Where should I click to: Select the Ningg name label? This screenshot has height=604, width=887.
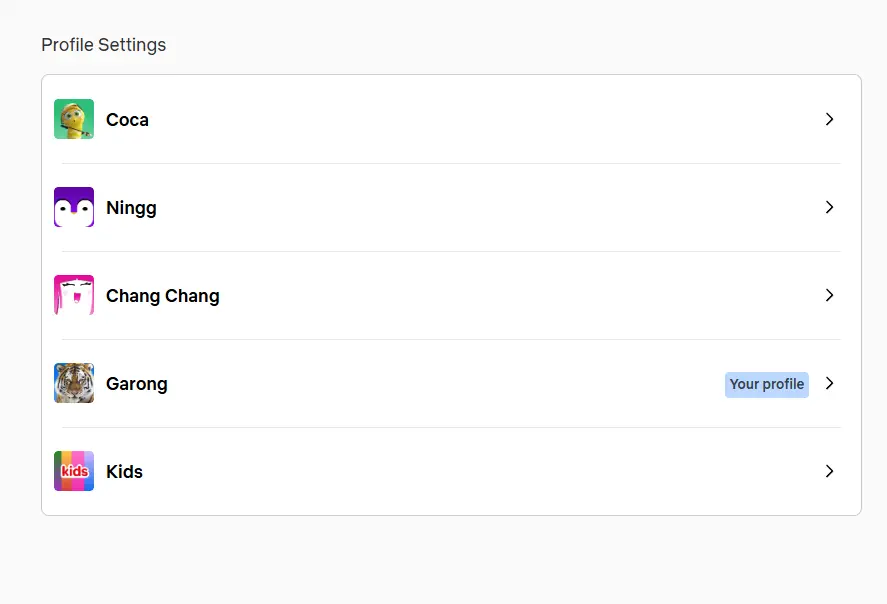131,208
